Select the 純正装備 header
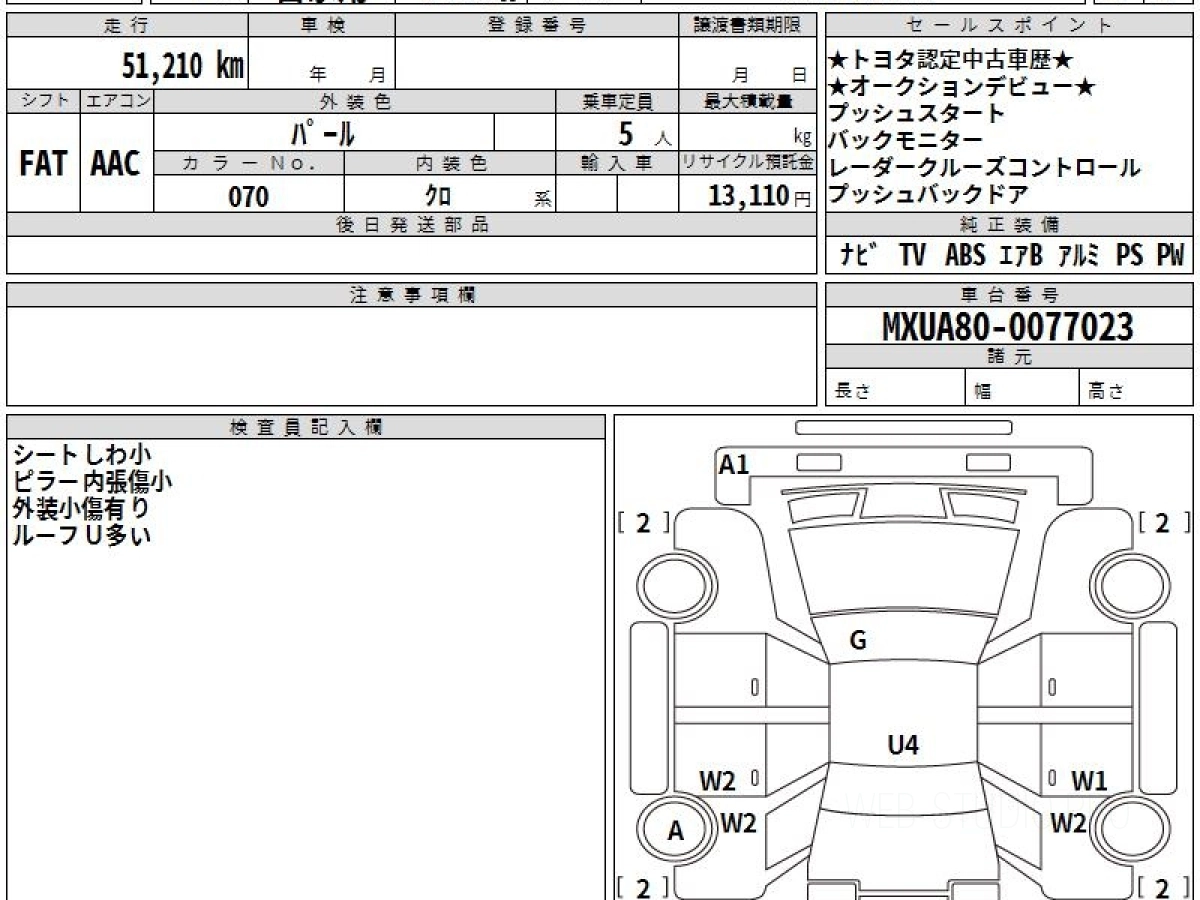1200x900 pixels. 1009,225
